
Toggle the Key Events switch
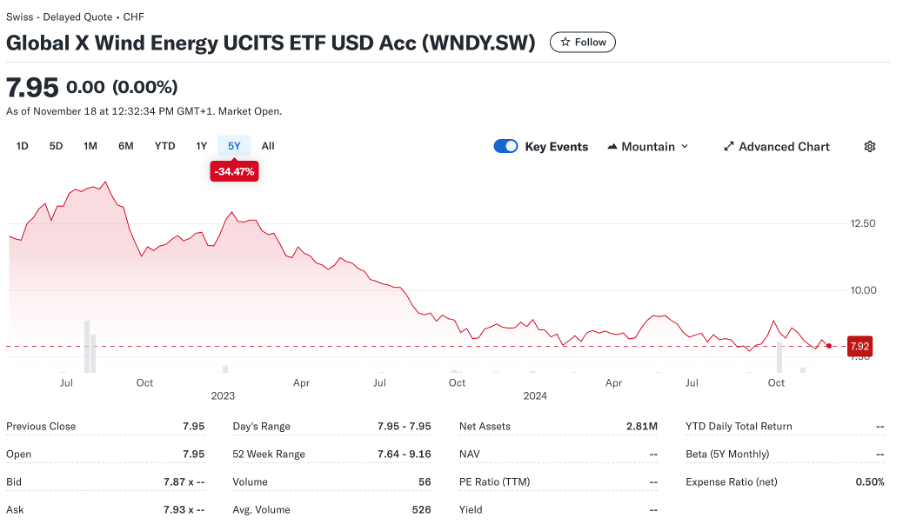pos(506,146)
